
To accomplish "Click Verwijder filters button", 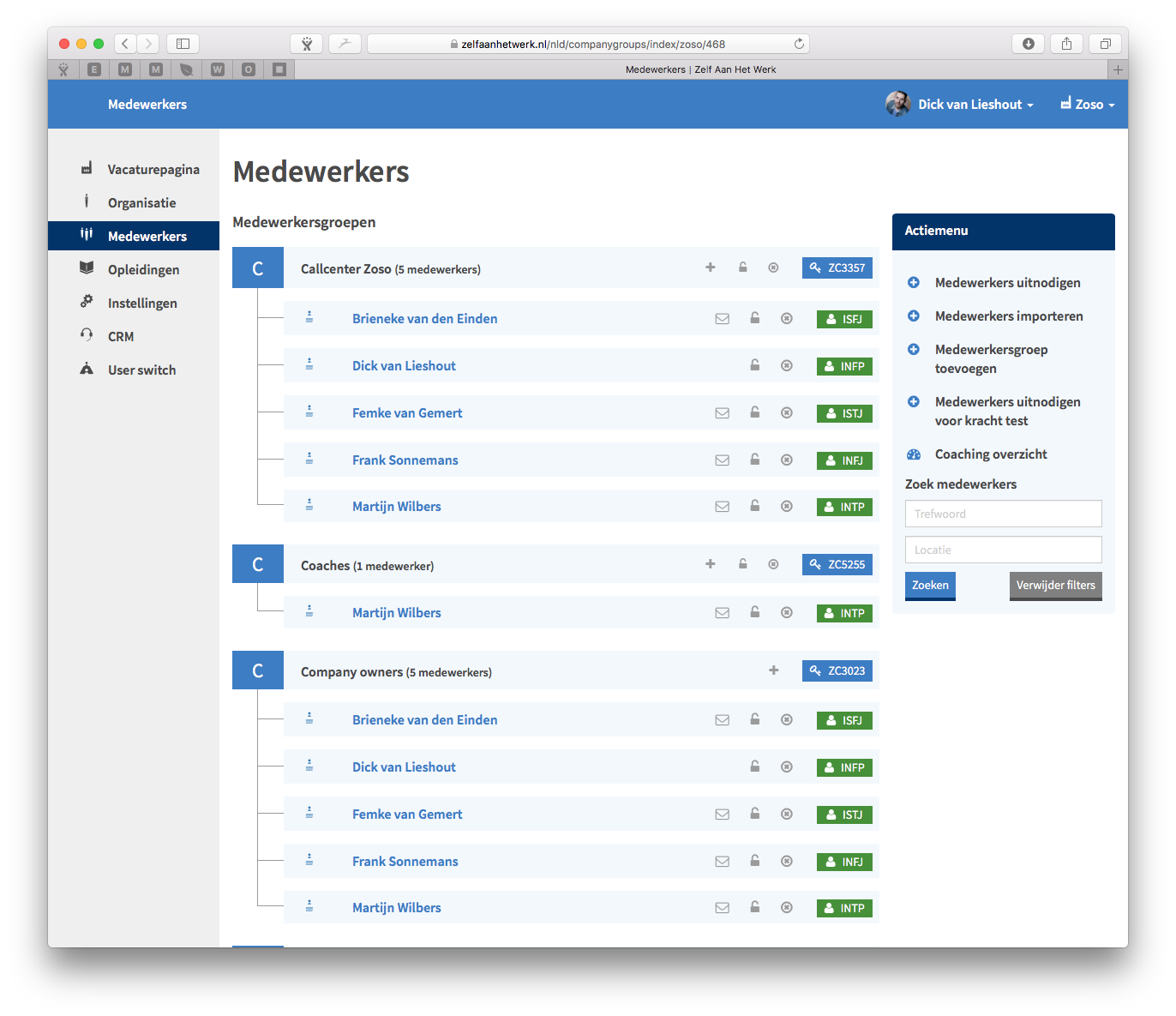I will coord(1056,586).
